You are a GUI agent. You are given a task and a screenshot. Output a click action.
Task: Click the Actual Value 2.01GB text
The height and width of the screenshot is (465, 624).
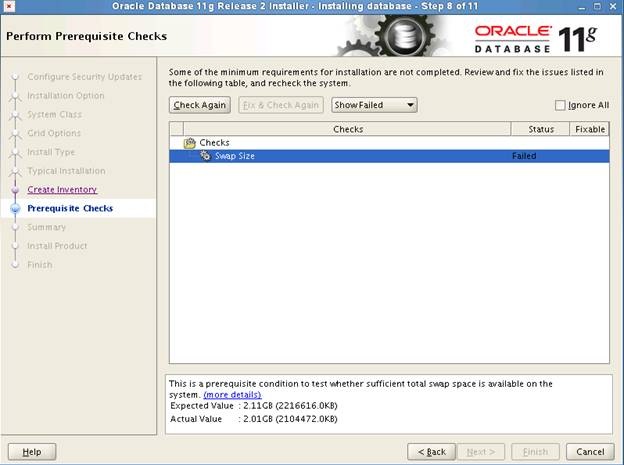tap(254, 419)
